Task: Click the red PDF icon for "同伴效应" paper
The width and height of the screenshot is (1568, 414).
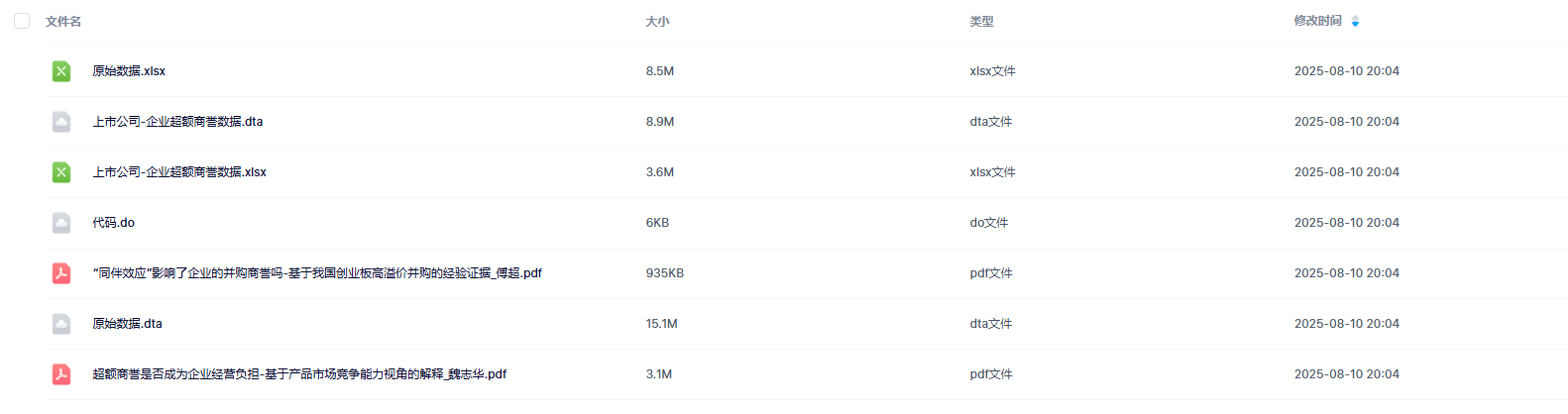Action: pyautogui.click(x=61, y=273)
